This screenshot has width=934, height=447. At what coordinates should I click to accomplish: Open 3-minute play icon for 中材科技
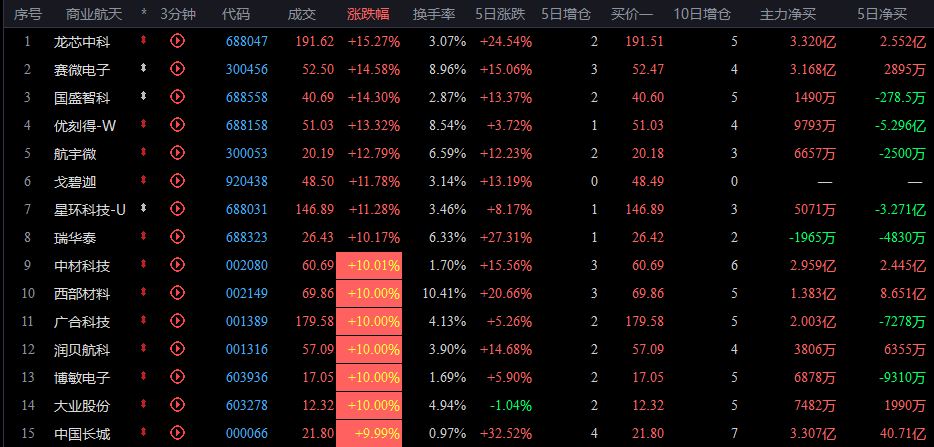click(178, 265)
